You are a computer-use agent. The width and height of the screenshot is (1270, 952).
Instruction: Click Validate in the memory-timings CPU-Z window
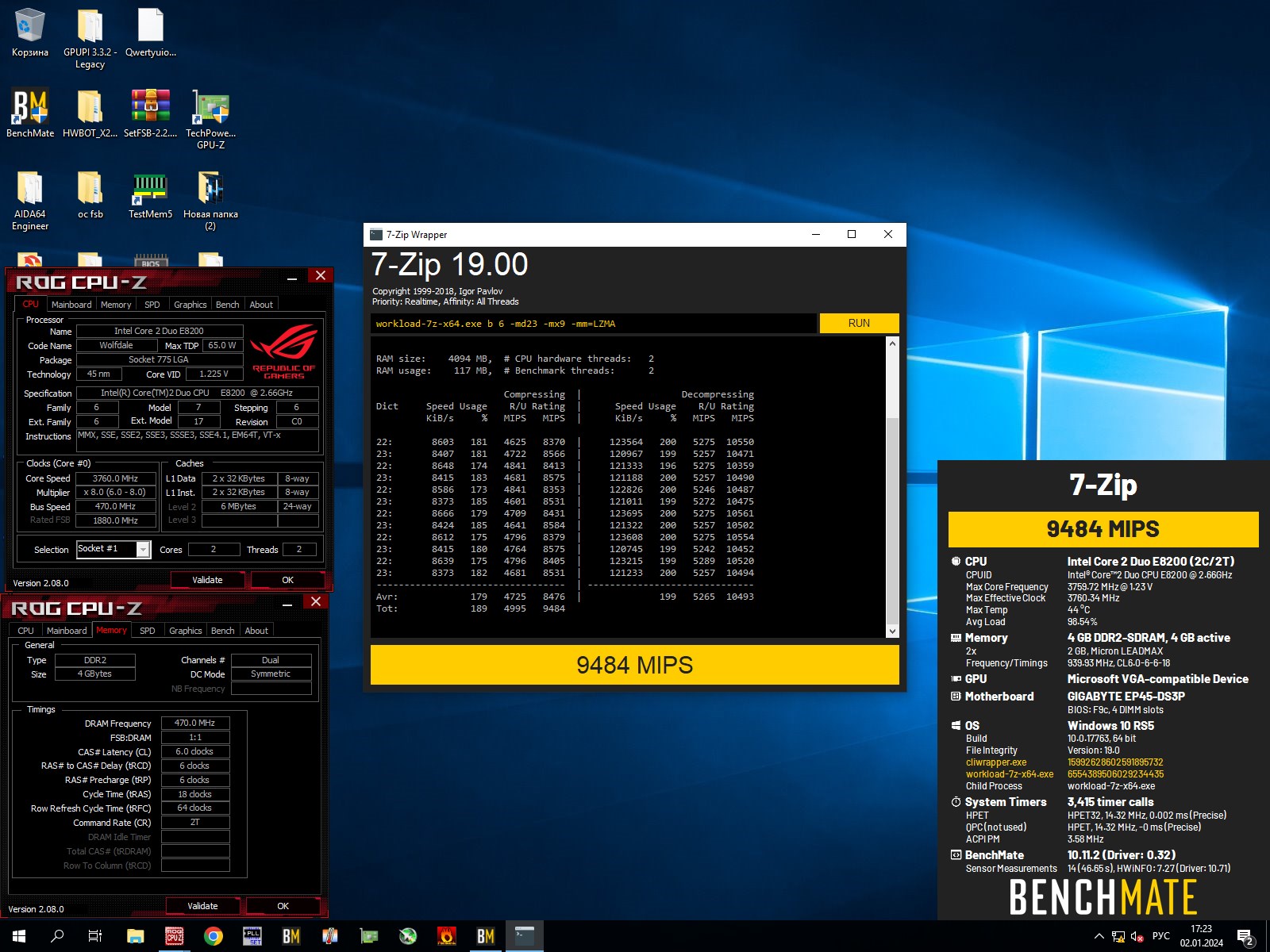pos(202,906)
